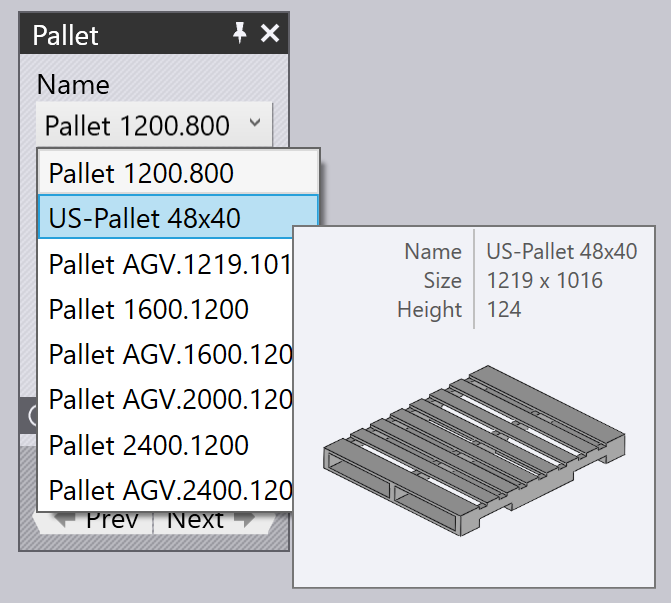Screen dimensions: 671x603
Task: Select Pallet 2400.1200 in the list
Action: 166,445
